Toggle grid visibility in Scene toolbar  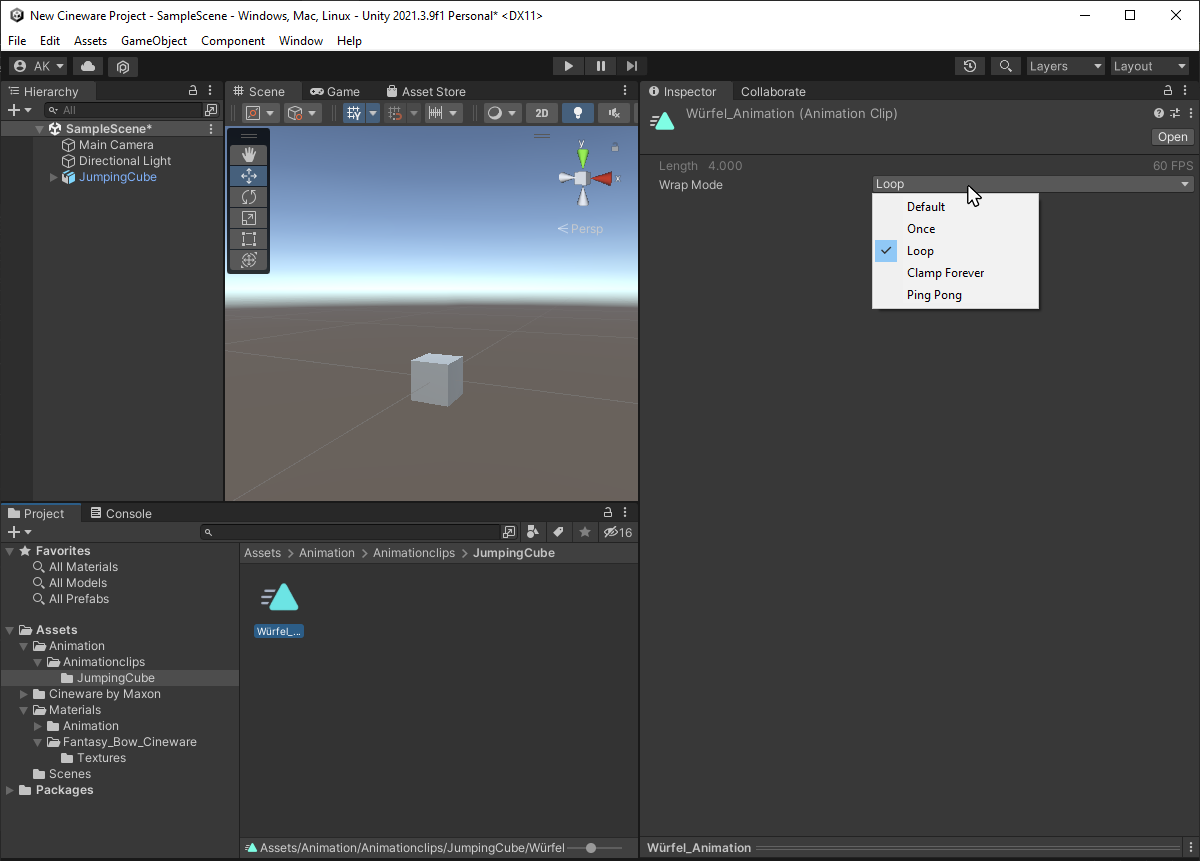click(x=354, y=113)
